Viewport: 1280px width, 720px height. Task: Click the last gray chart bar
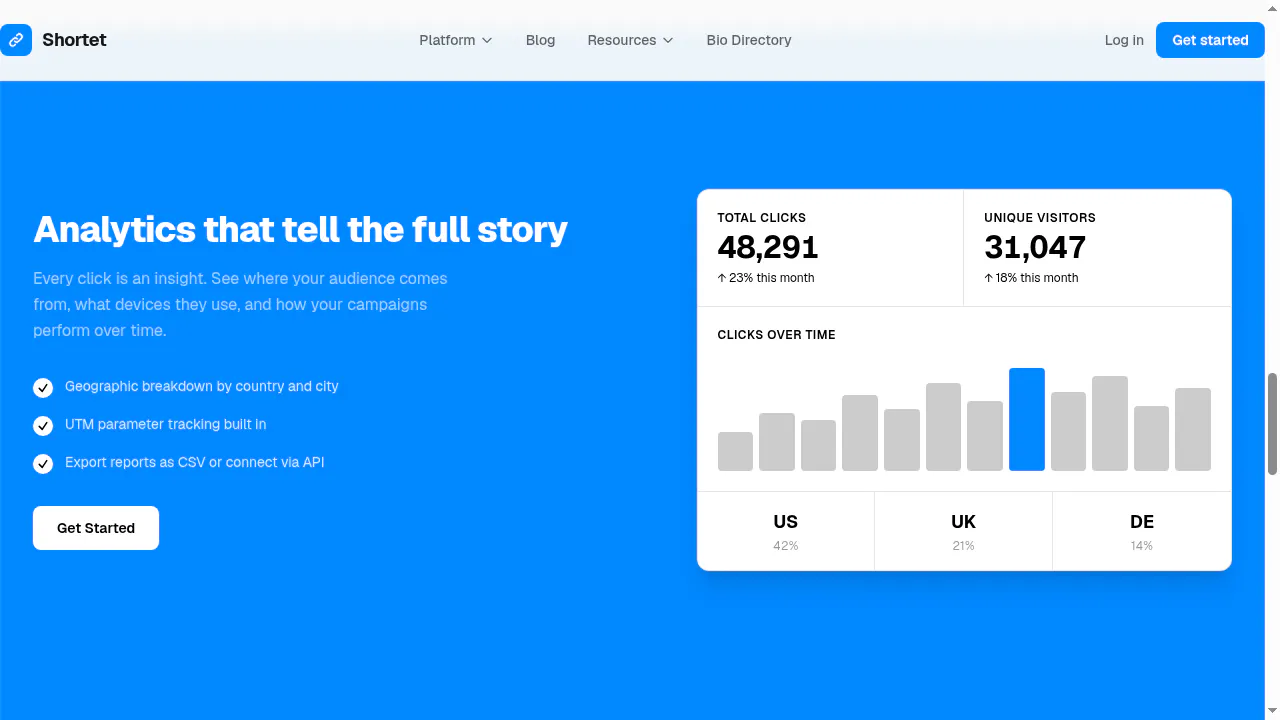tap(1193, 429)
